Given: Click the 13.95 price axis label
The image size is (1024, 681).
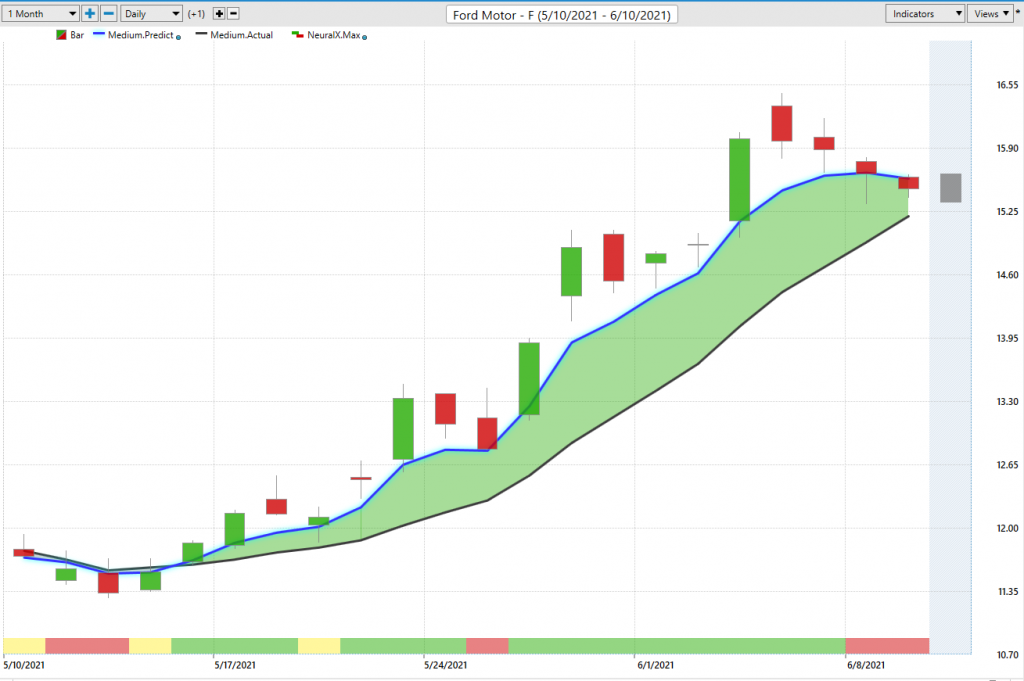Looking at the screenshot, I should coord(1007,338).
